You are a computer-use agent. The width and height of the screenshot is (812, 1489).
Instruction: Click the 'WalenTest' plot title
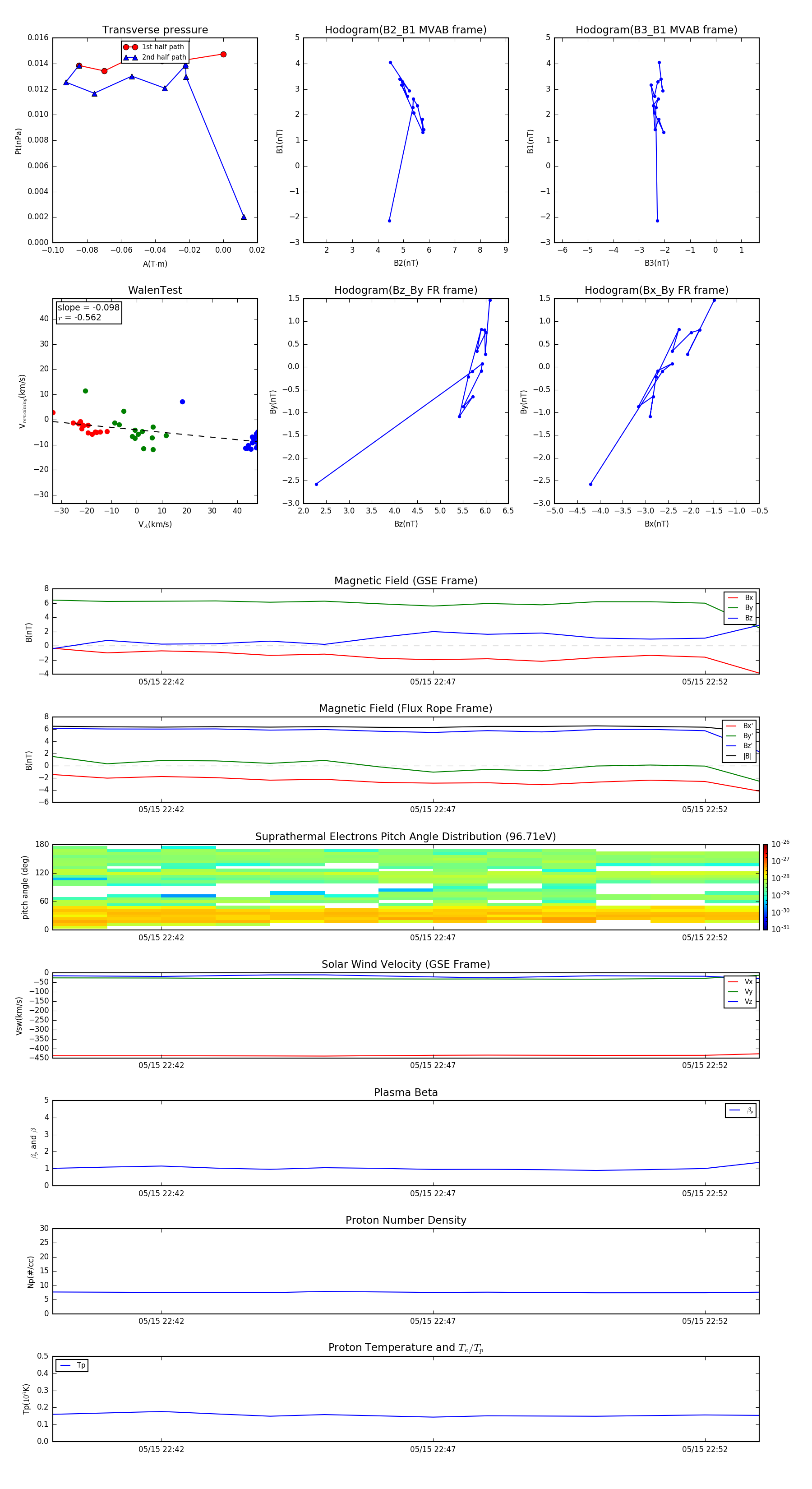[155, 290]
